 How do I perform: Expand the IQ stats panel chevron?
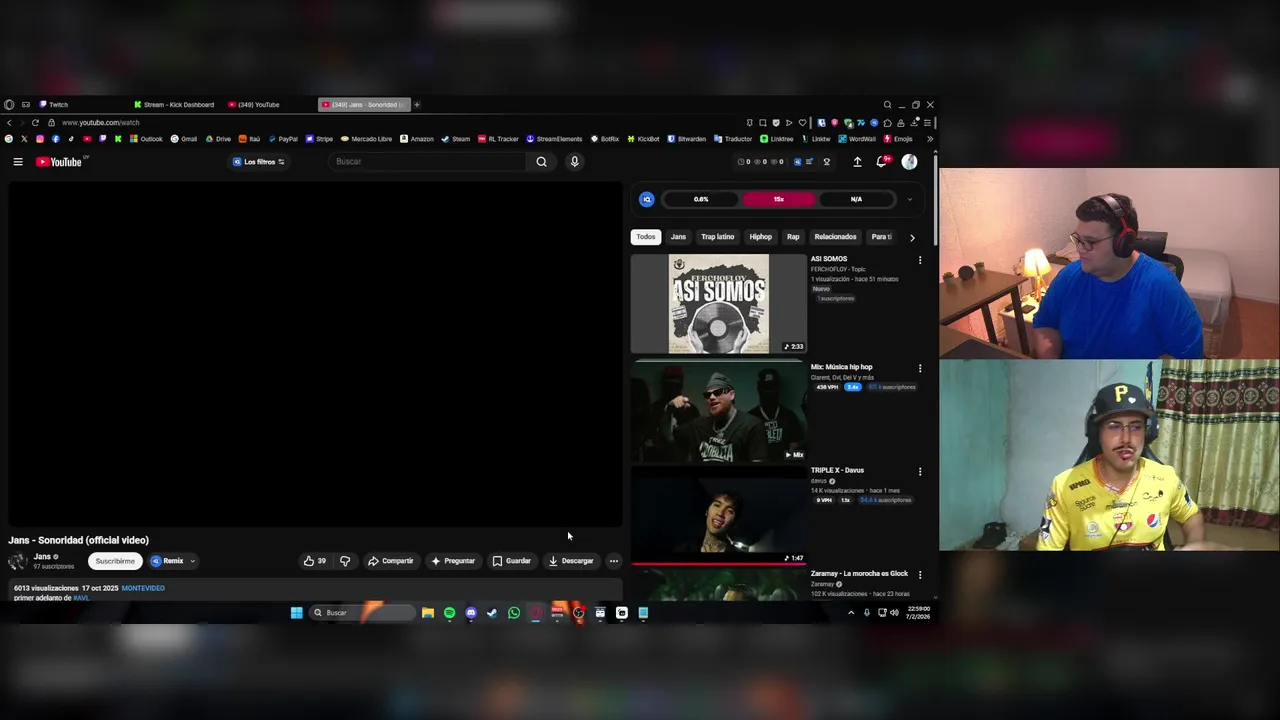pyautogui.click(x=909, y=199)
